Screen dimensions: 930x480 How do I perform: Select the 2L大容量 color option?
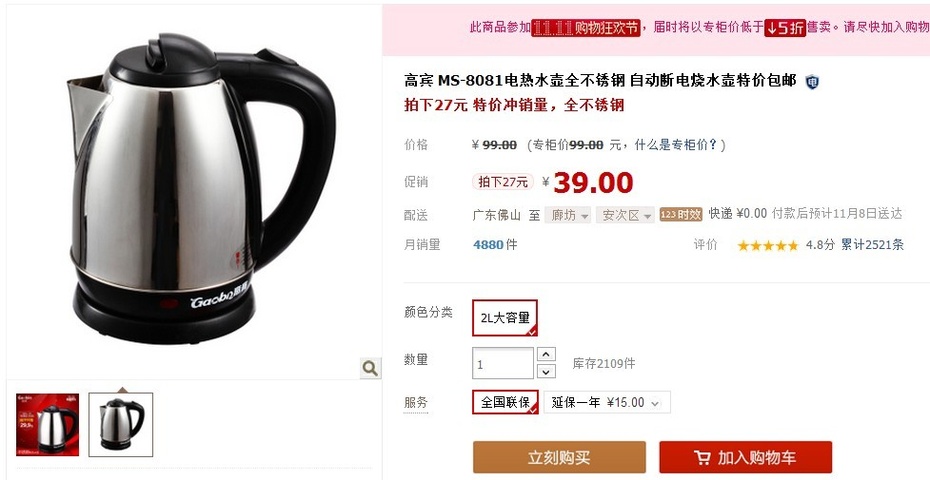505,318
